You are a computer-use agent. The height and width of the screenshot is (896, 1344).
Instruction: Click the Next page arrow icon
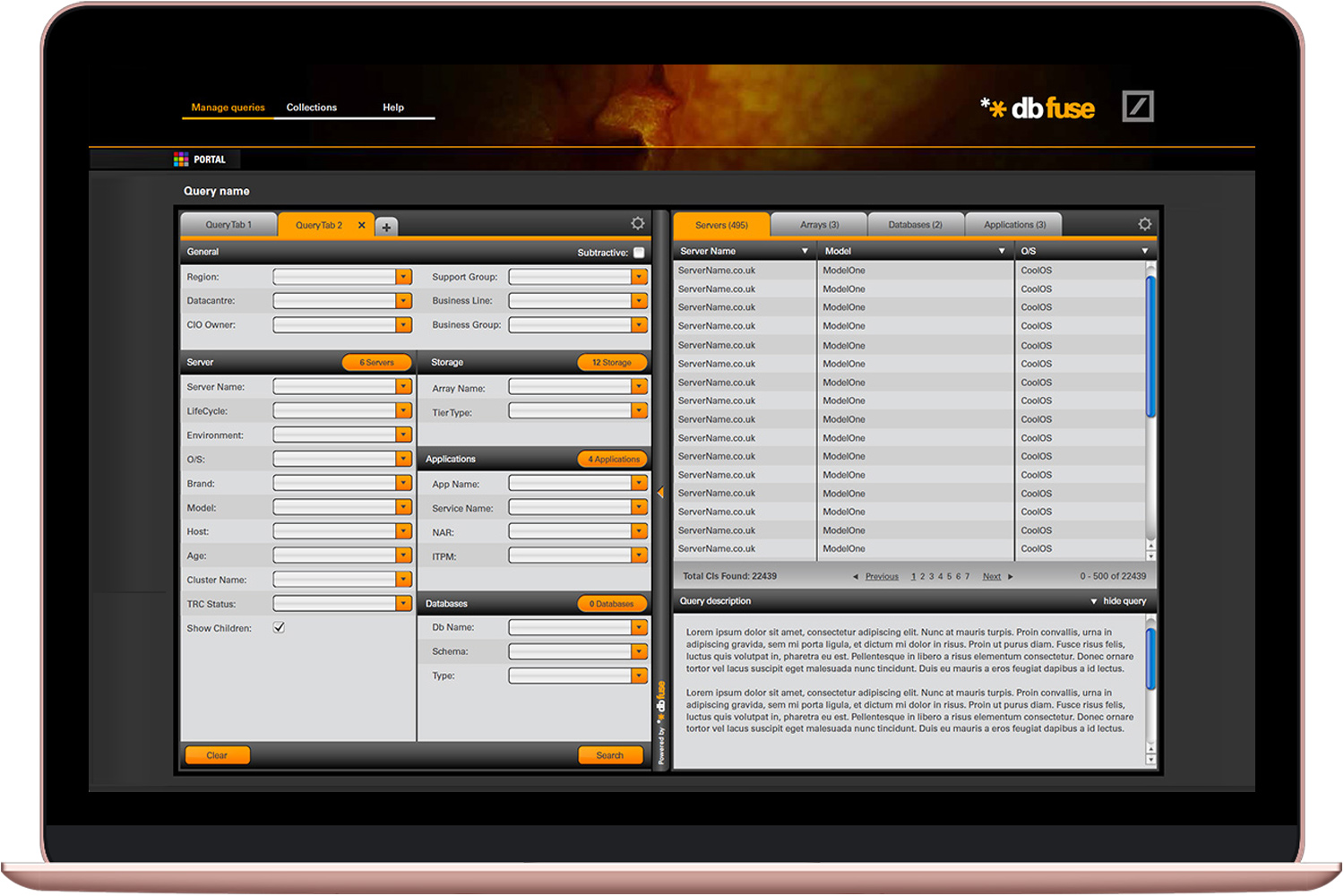[1011, 577]
